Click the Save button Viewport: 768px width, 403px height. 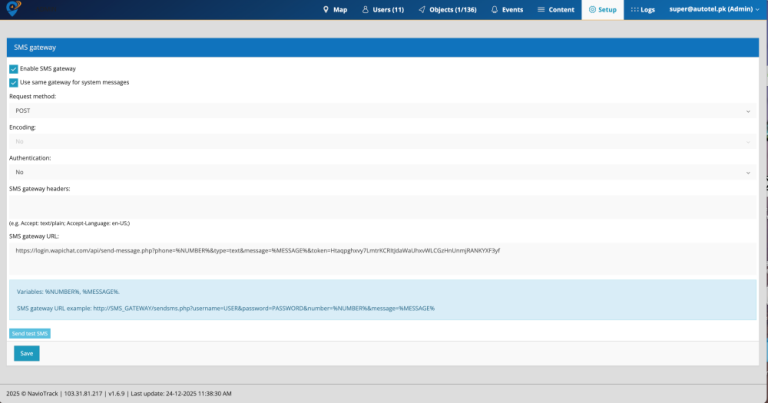[26, 353]
